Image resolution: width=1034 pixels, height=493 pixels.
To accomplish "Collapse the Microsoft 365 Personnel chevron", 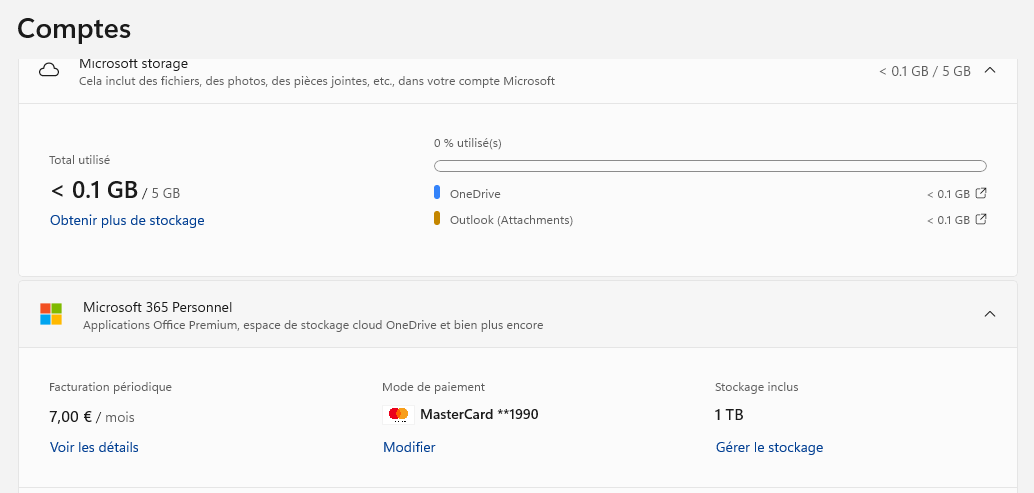I will coord(989,314).
